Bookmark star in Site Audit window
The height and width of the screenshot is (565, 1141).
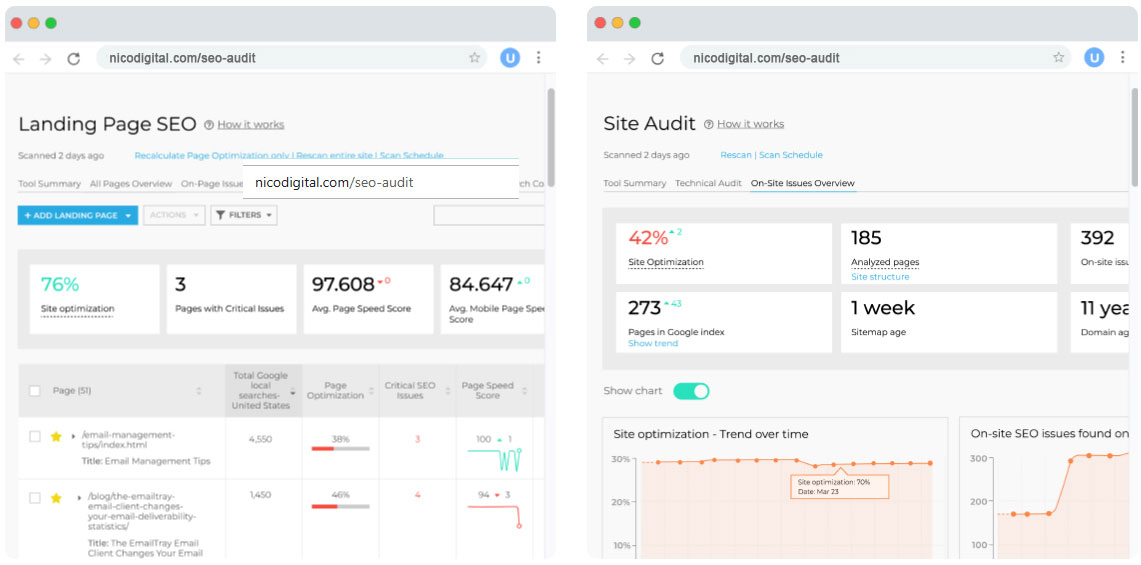coord(1059,58)
